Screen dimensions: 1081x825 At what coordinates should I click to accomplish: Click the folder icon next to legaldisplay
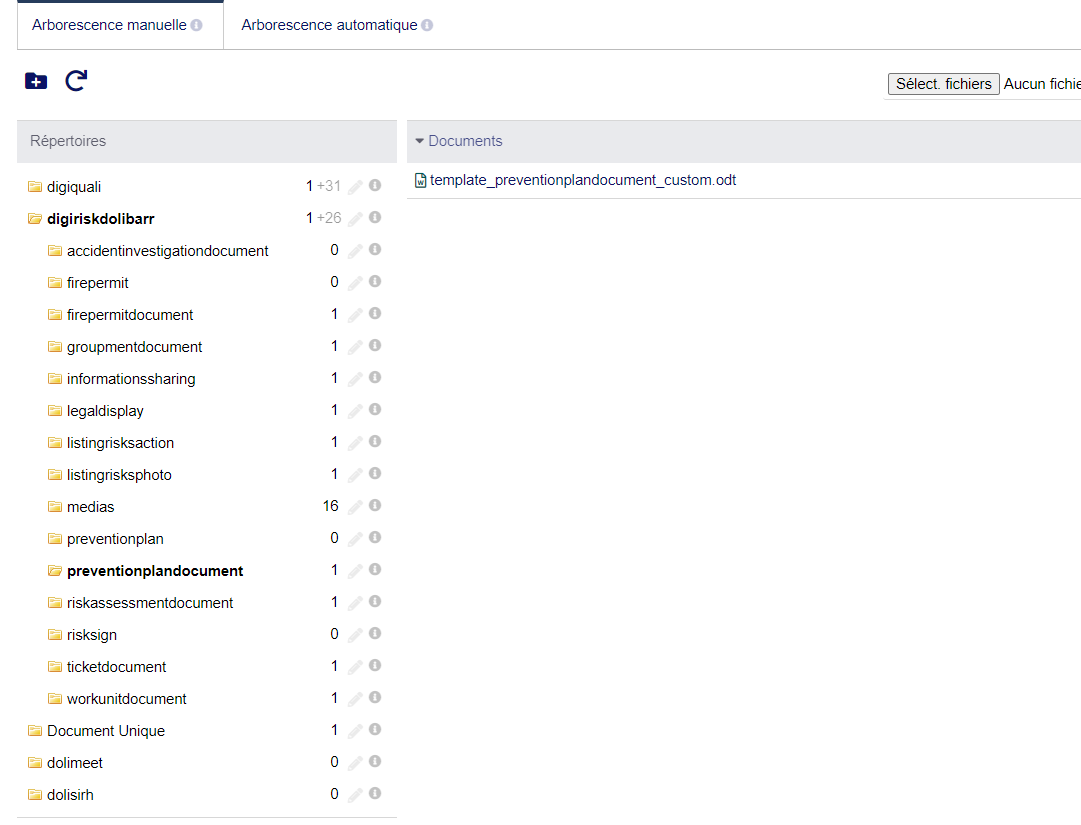55,410
